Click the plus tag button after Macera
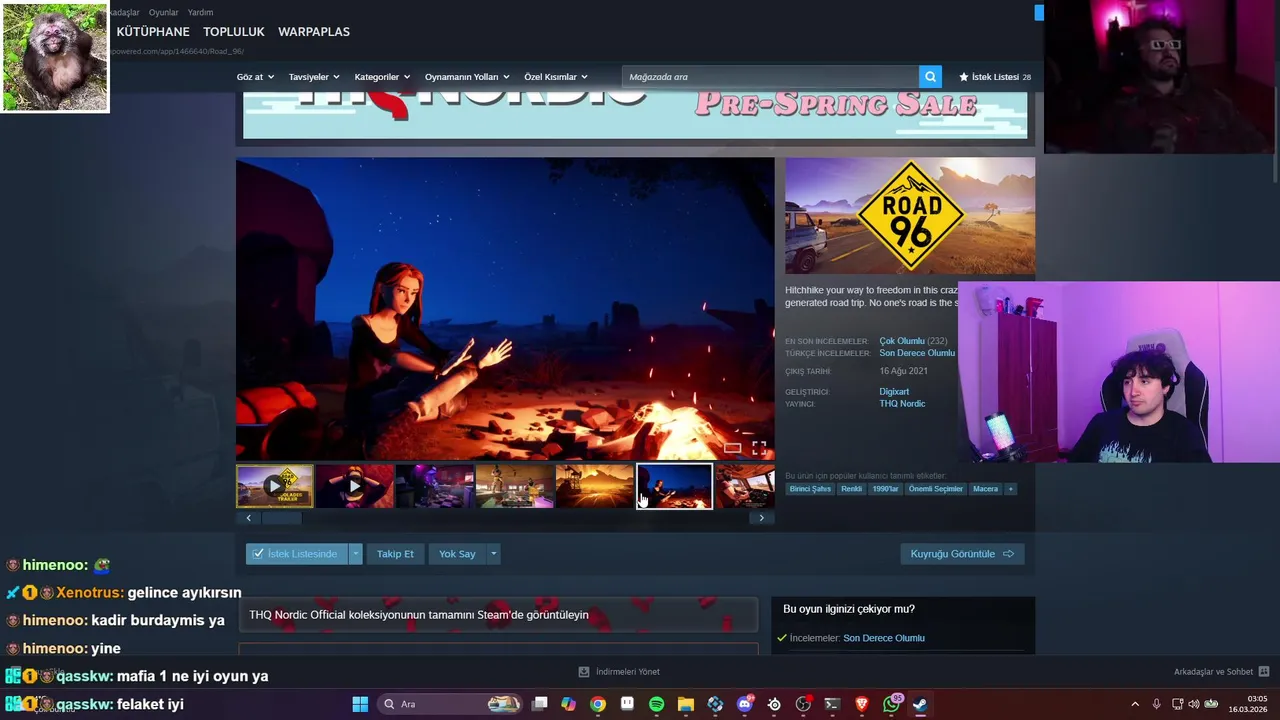1280x720 pixels. (1010, 489)
